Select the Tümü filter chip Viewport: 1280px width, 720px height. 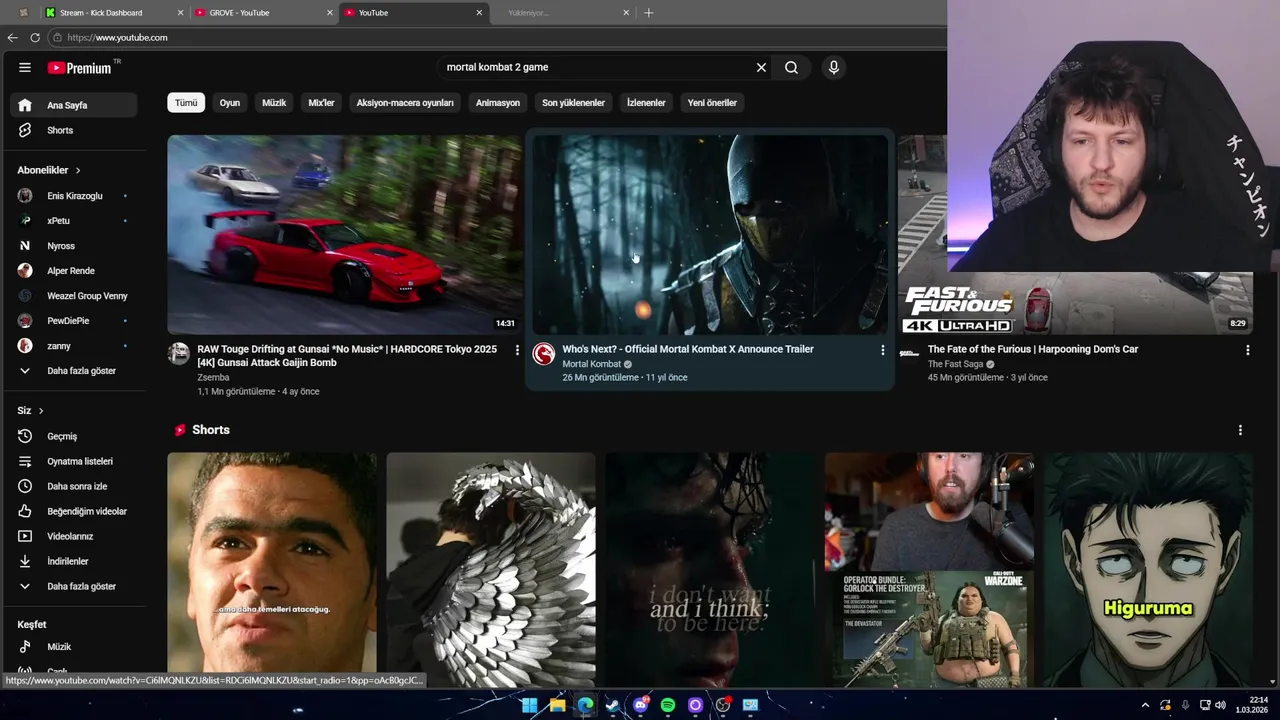186,103
